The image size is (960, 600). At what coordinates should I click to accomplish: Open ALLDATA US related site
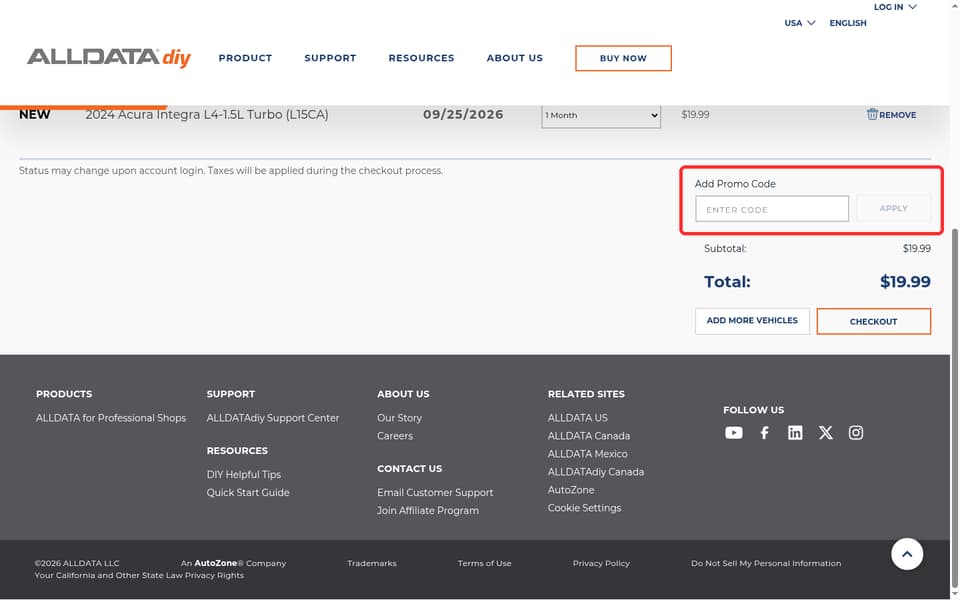point(577,418)
